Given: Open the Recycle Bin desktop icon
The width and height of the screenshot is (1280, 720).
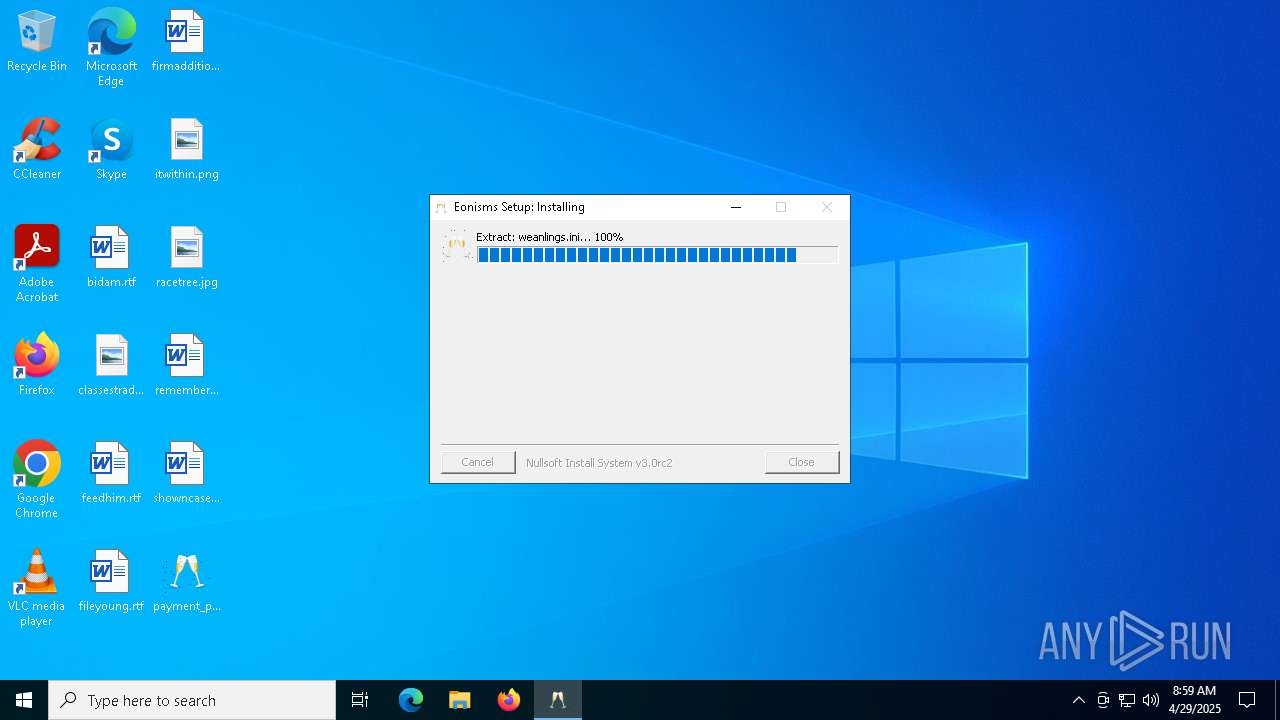Looking at the screenshot, I should coord(37,42).
